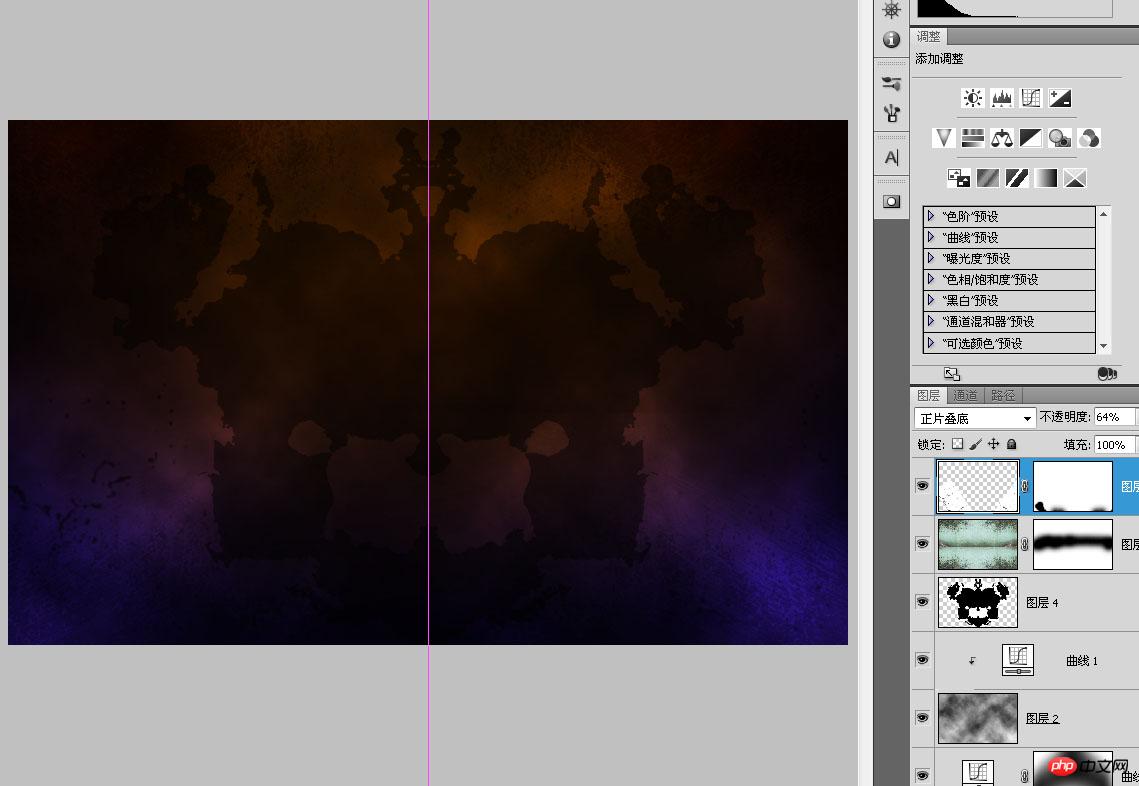The width and height of the screenshot is (1139, 786).
Task: Add a Gradient Map adjustment
Action: [1045, 178]
